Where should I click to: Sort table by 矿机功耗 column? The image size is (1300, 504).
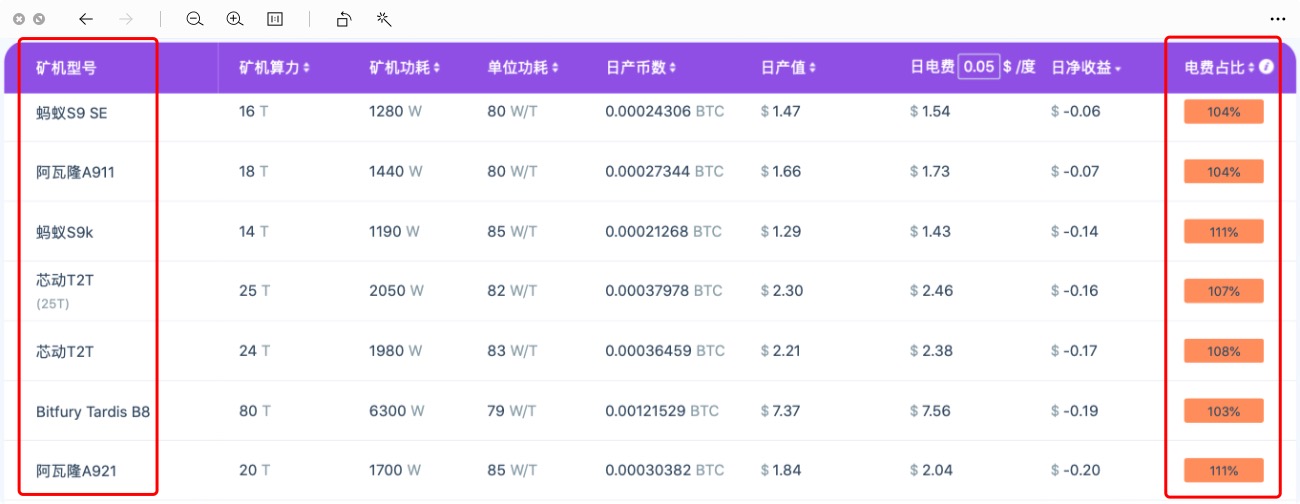click(x=404, y=68)
